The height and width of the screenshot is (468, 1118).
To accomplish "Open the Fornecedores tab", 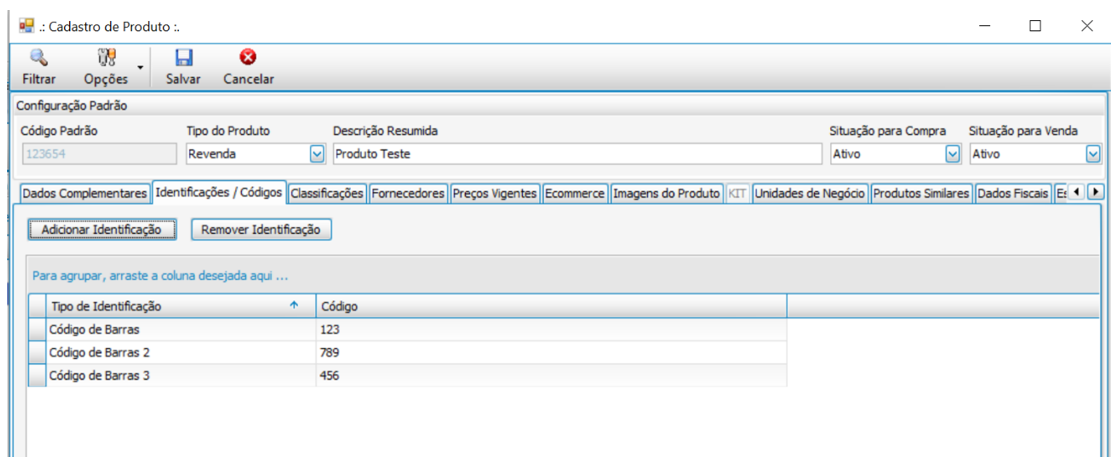I will (408, 193).
